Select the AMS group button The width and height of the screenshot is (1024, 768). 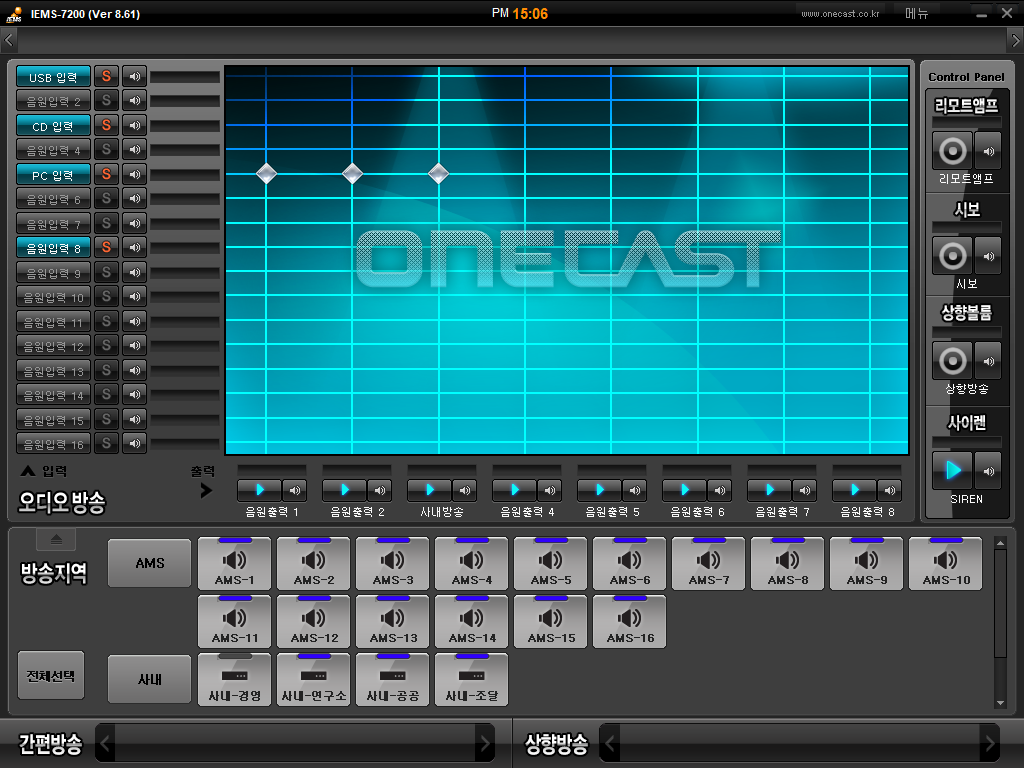click(150, 563)
